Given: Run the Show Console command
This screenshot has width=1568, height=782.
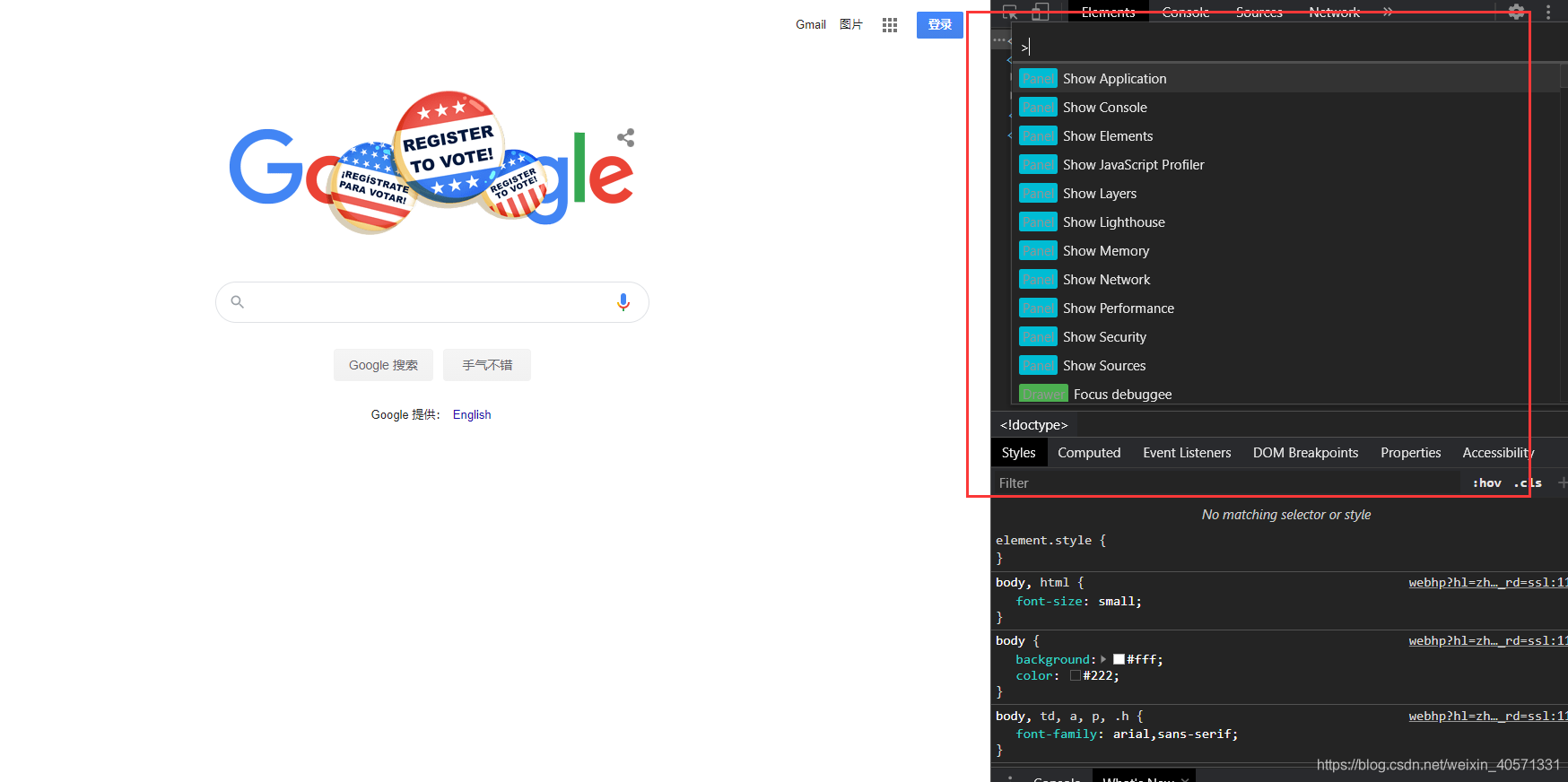Looking at the screenshot, I should [x=1285, y=108].
